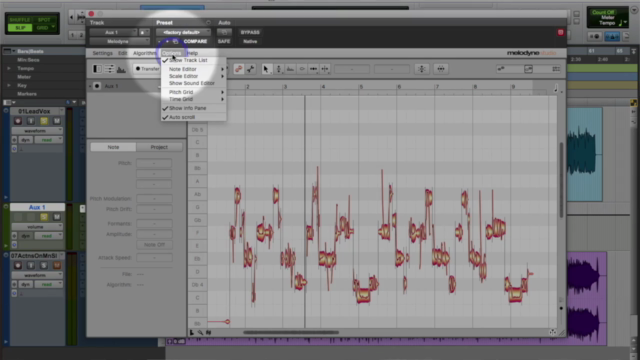640x360 pixels.
Task: Open the mixer view icon in Melodyne
Action: tap(109, 69)
